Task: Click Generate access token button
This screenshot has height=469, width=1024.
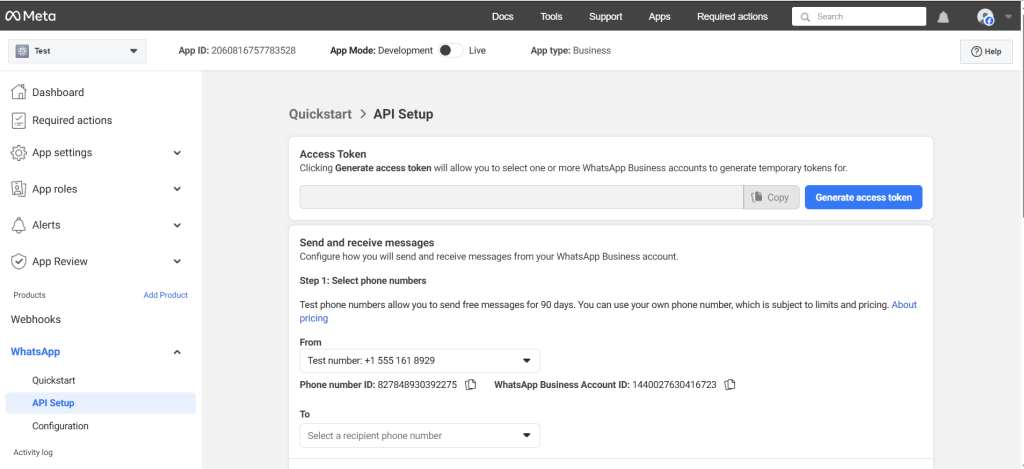Action: click(863, 197)
